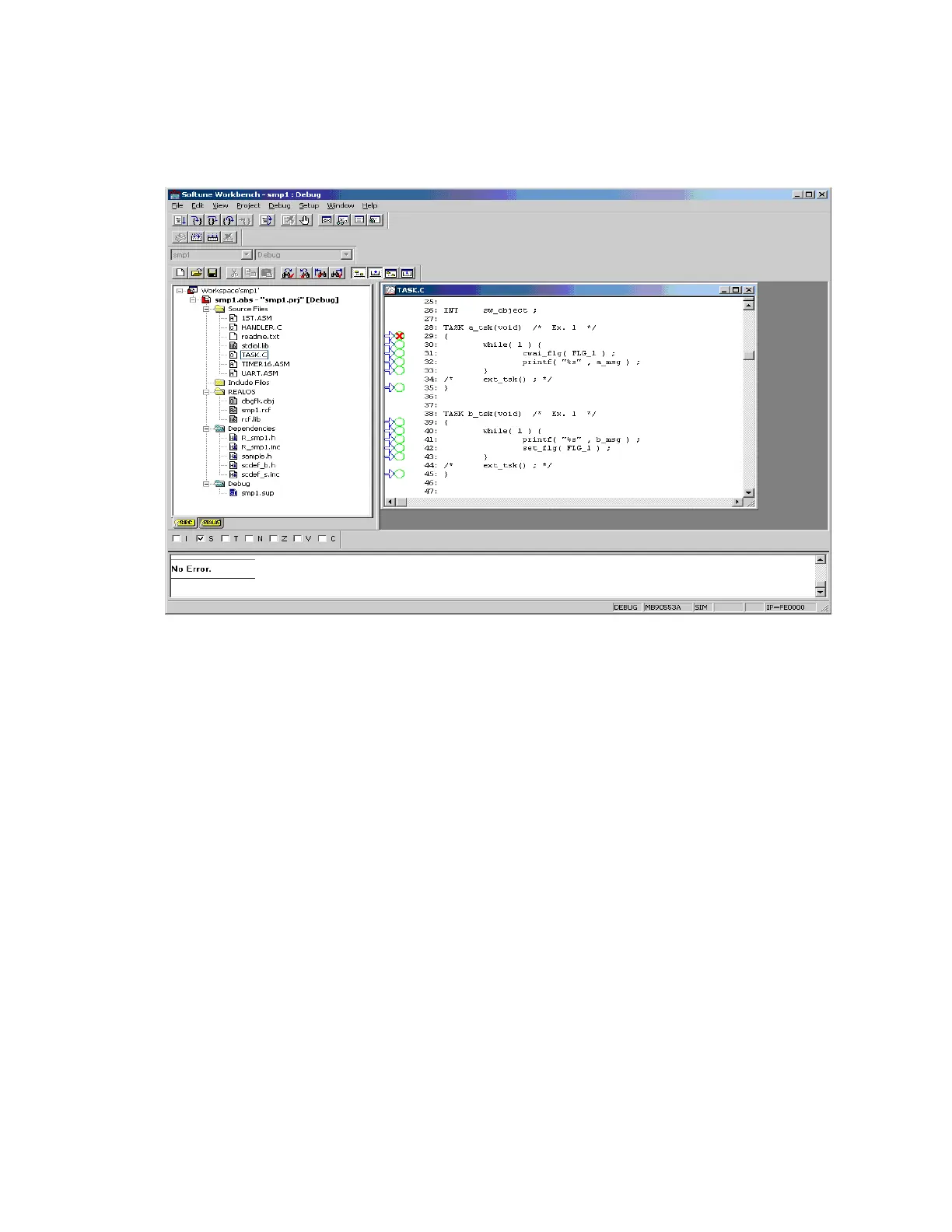Viewport: 952px width, 1232px height.
Task: Click the New file icon
Action: coord(180,273)
